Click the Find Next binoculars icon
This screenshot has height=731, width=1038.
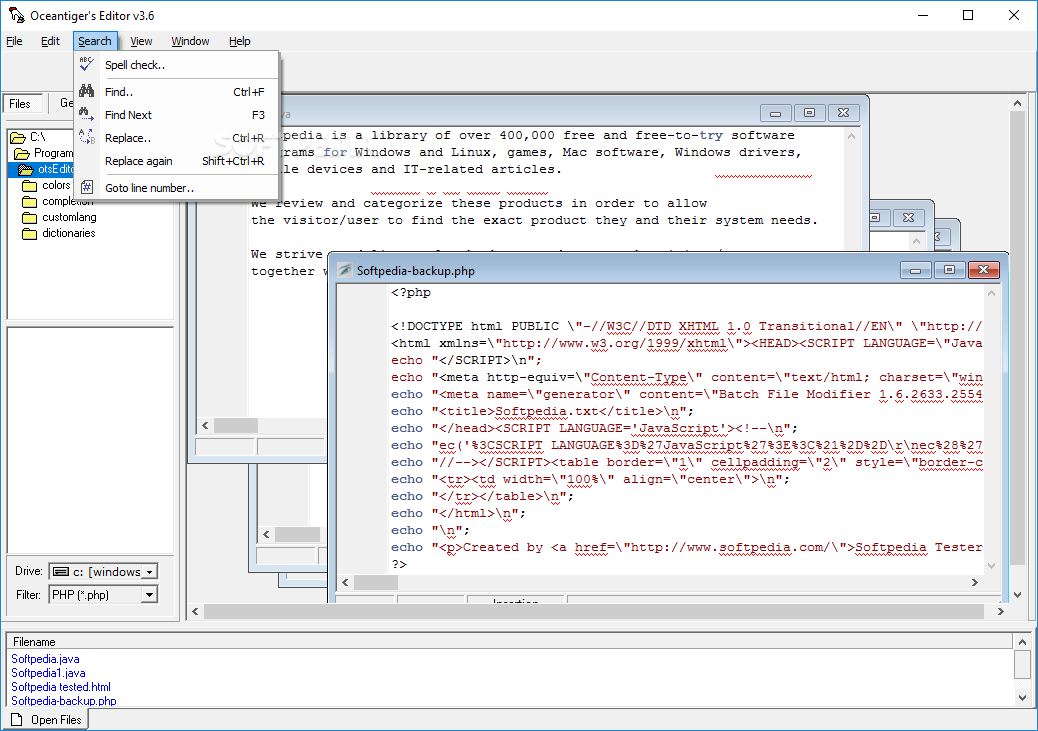[x=86, y=114]
